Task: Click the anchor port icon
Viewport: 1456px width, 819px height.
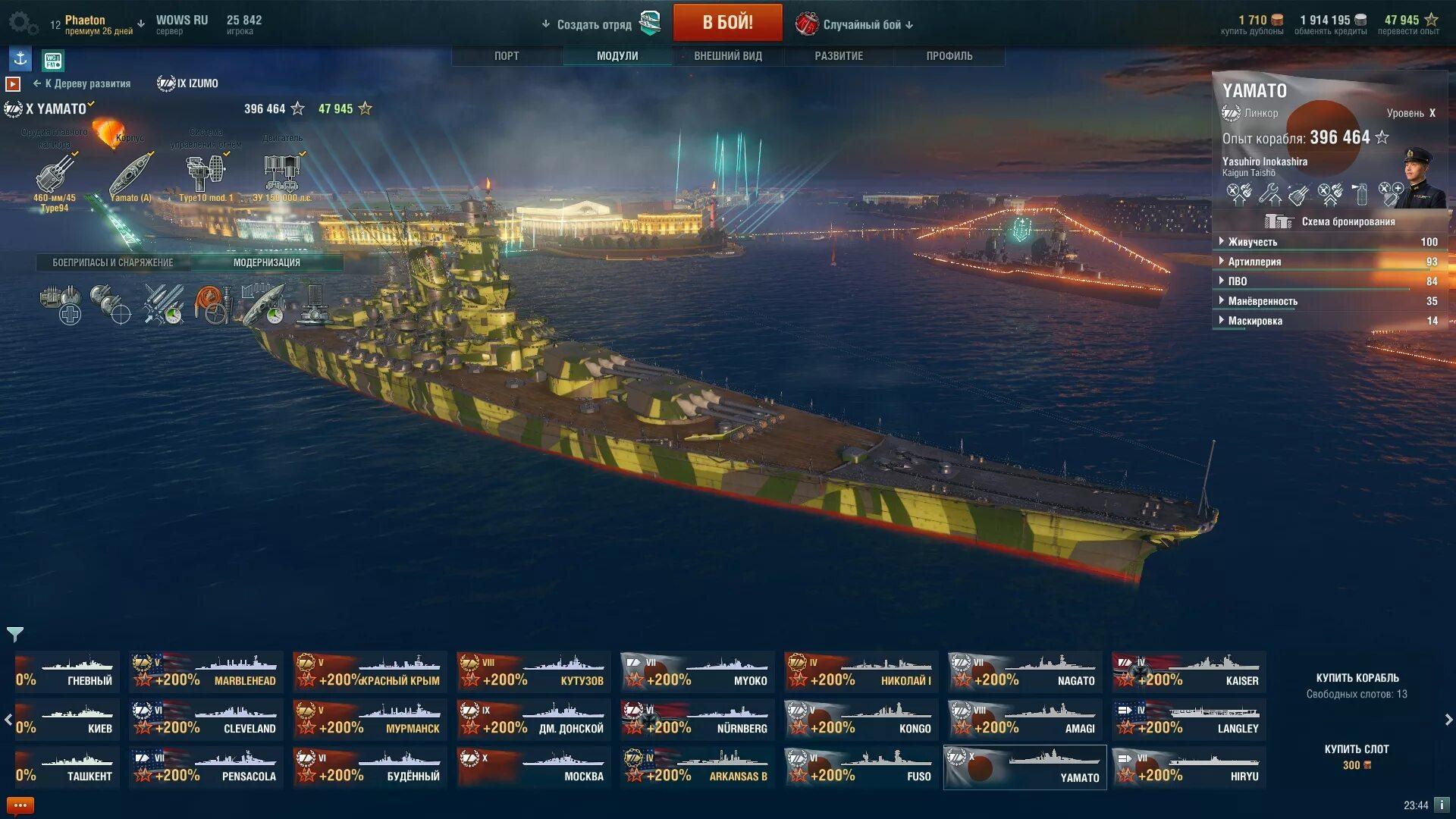Action: (20, 58)
